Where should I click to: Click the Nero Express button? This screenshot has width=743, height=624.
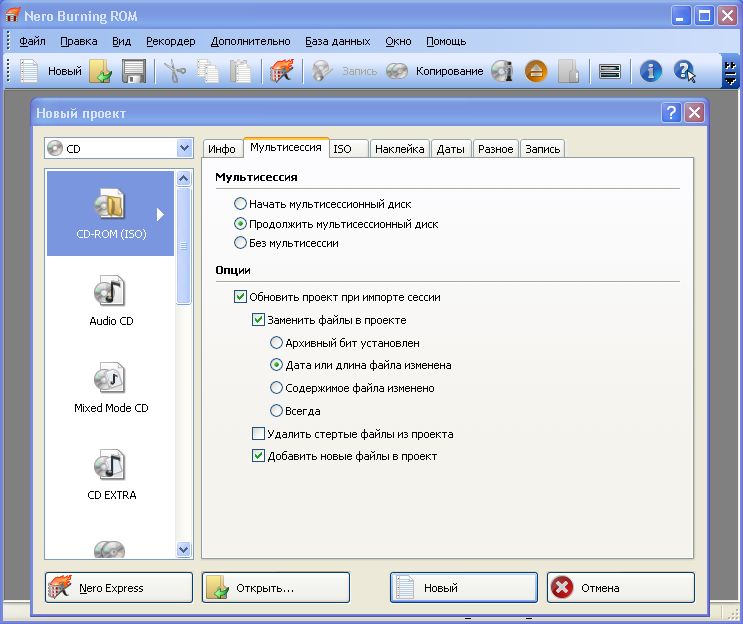point(119,588)
